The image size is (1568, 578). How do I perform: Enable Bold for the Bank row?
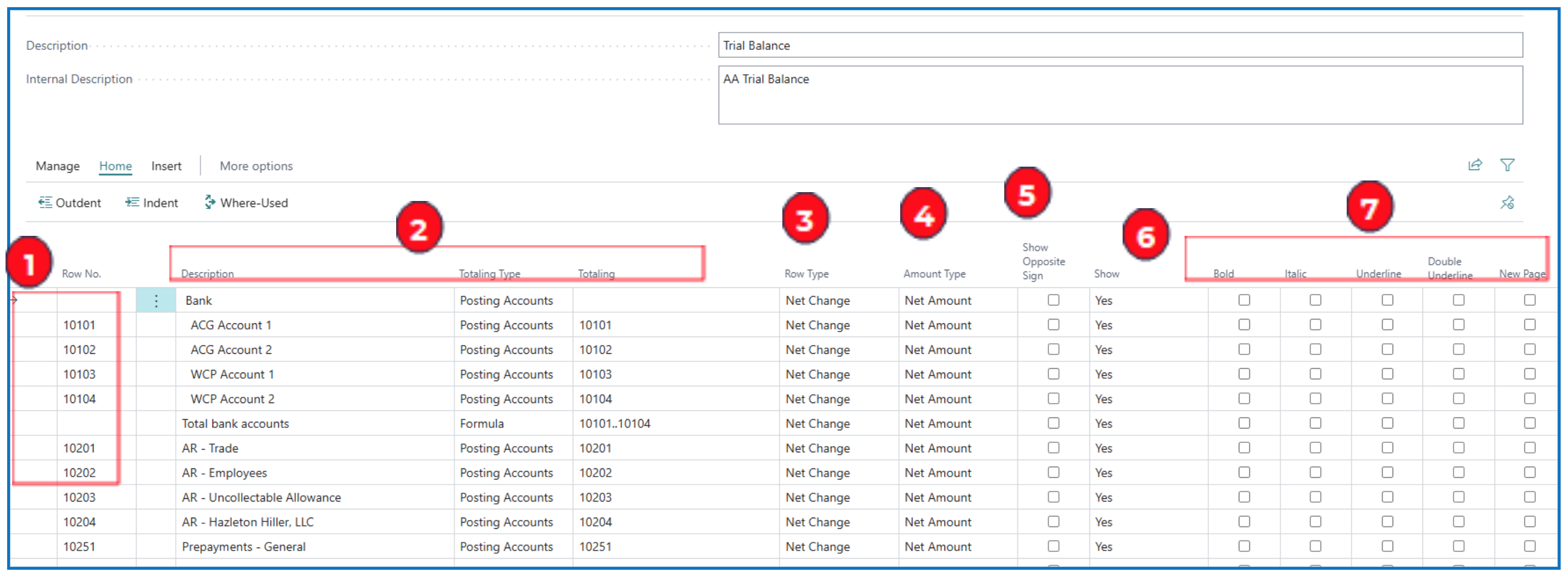point(1244,300)
